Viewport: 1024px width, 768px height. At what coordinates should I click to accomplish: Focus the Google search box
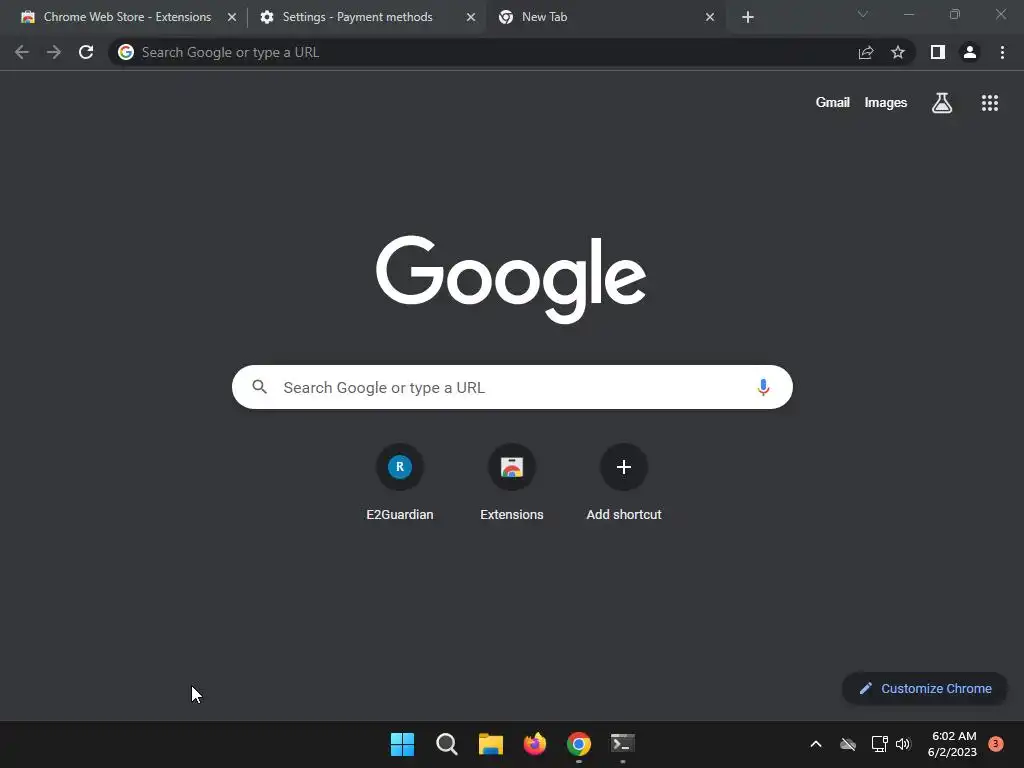512,387
